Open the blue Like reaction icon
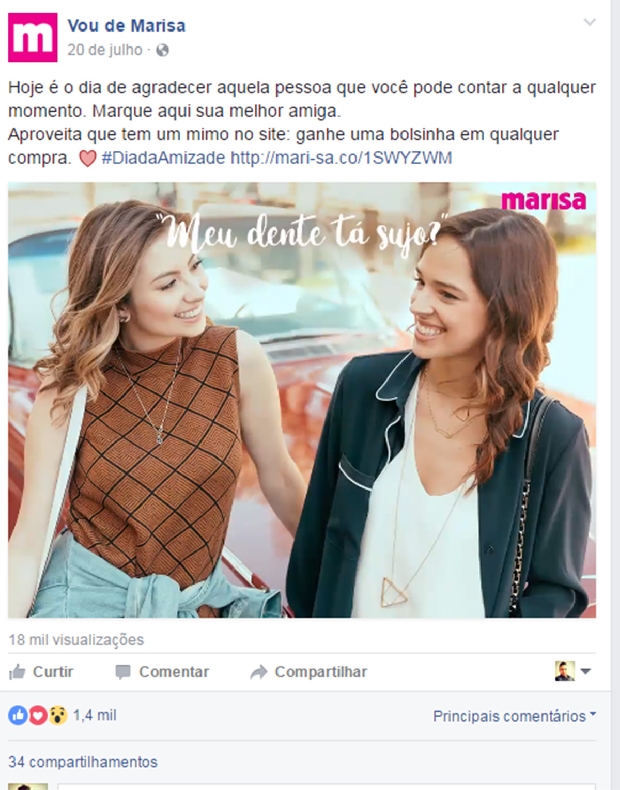Screen dimensions: 620x790 (18, 715)
